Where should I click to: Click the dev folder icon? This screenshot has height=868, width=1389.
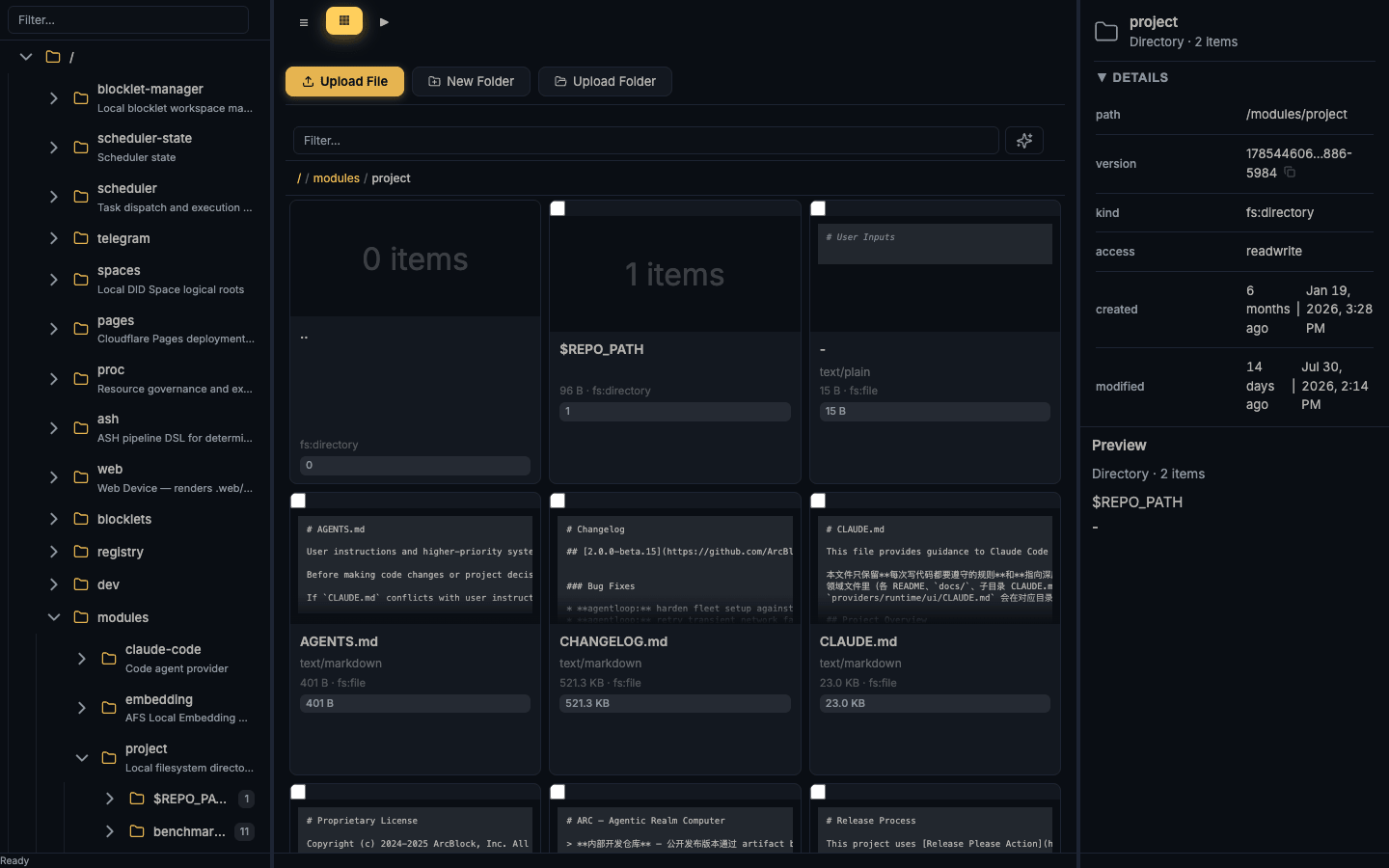pyautogui.click(x=81, y=584)
